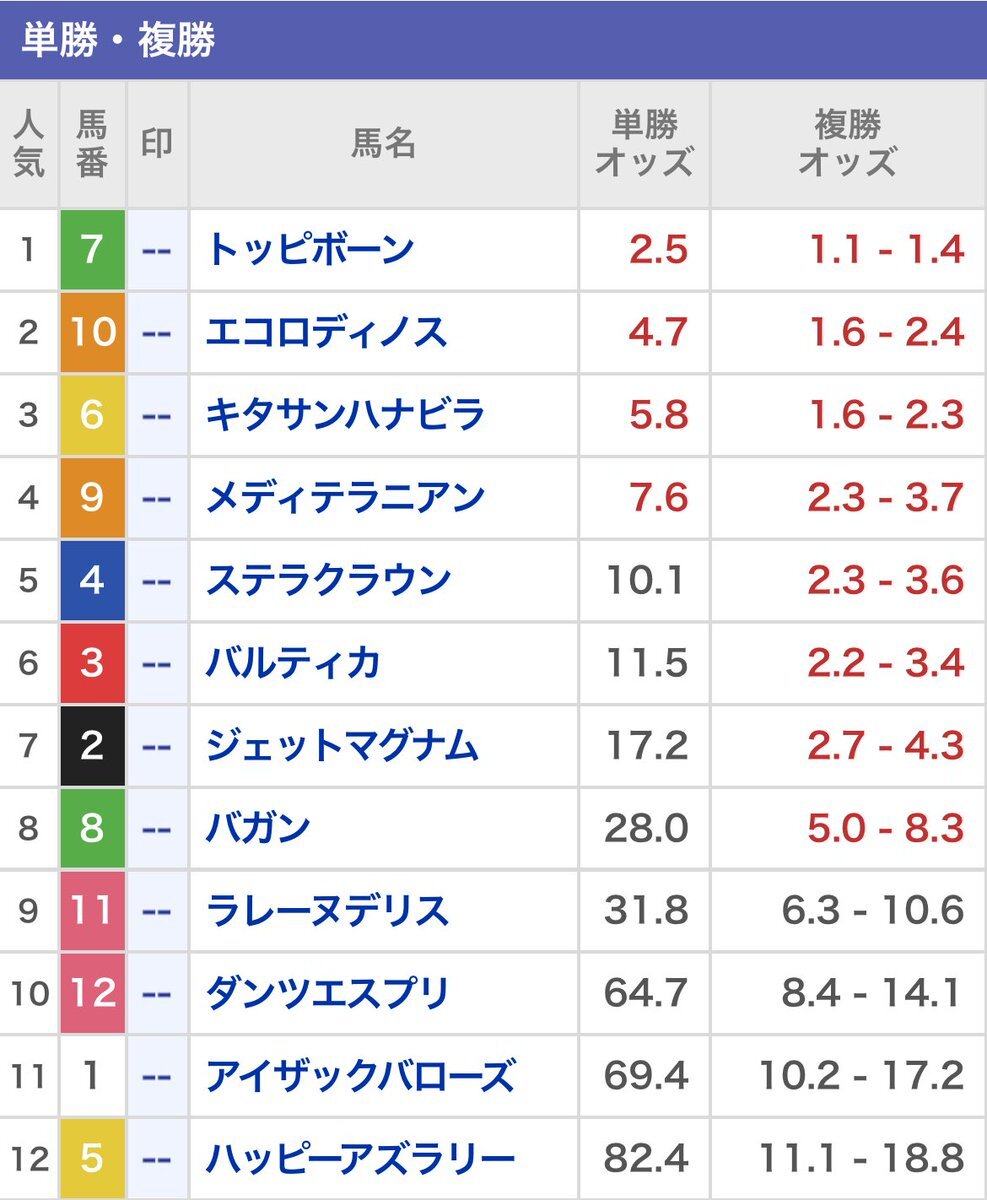987x1200 pixels.
Task: Open the mark selector for メディテラニアン
Action: pos(156,498)
